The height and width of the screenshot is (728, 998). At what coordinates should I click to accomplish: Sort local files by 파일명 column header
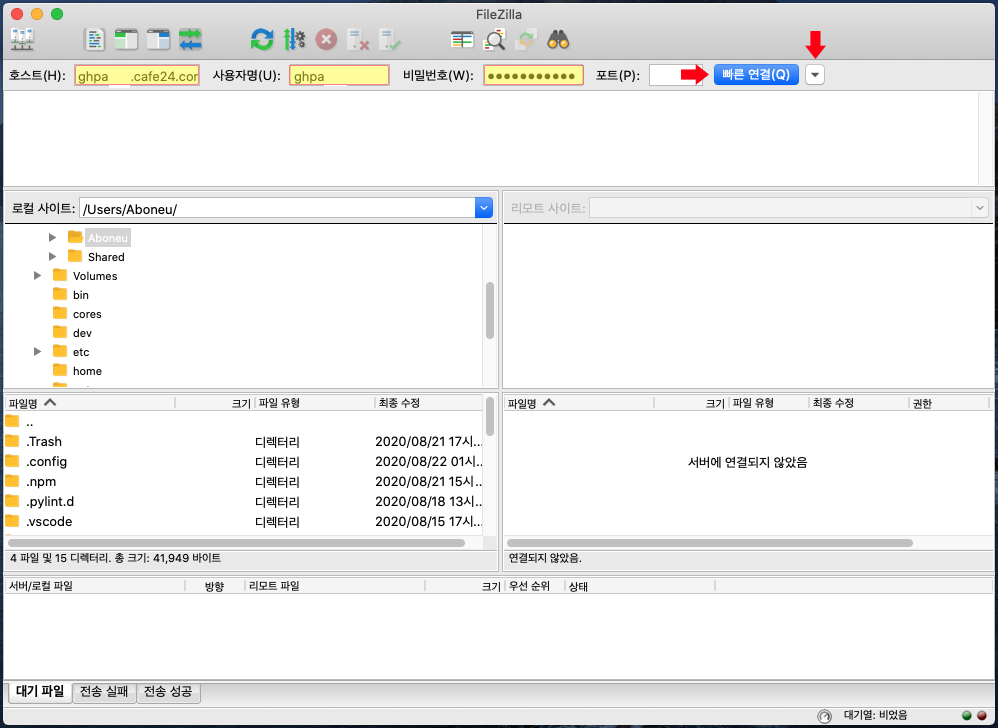tap(90, 403)
